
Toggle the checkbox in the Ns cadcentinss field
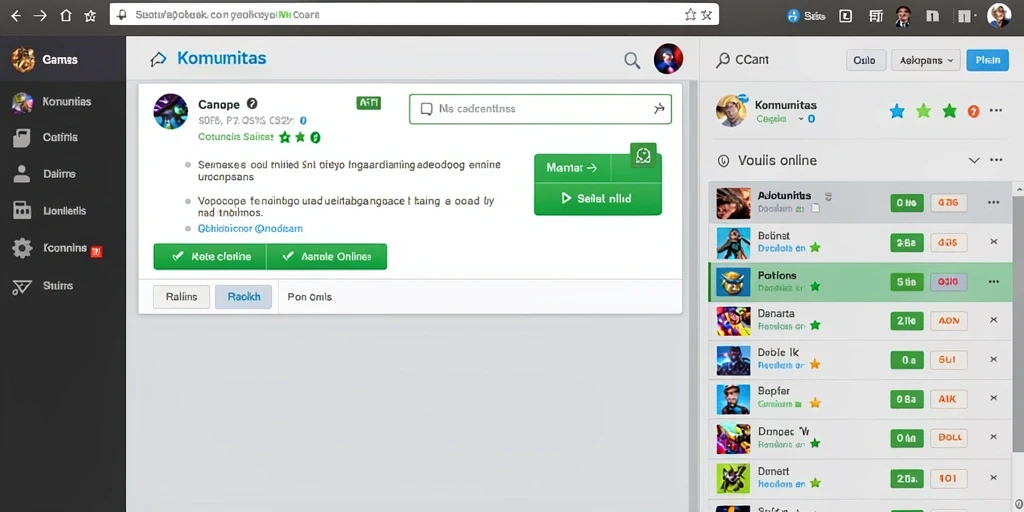tap(426, 109)
